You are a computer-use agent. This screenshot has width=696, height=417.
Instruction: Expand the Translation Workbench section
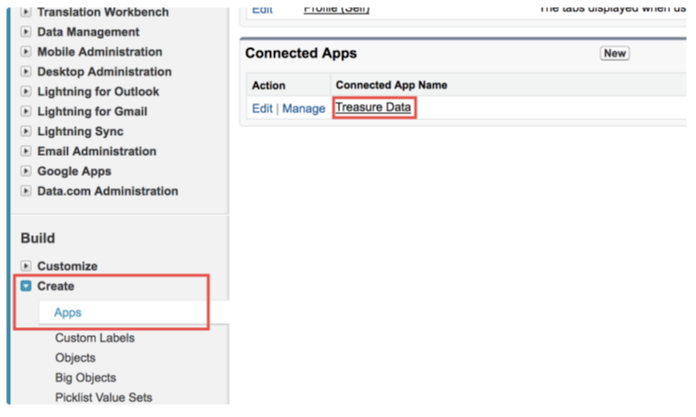click(x=26, y=12)
